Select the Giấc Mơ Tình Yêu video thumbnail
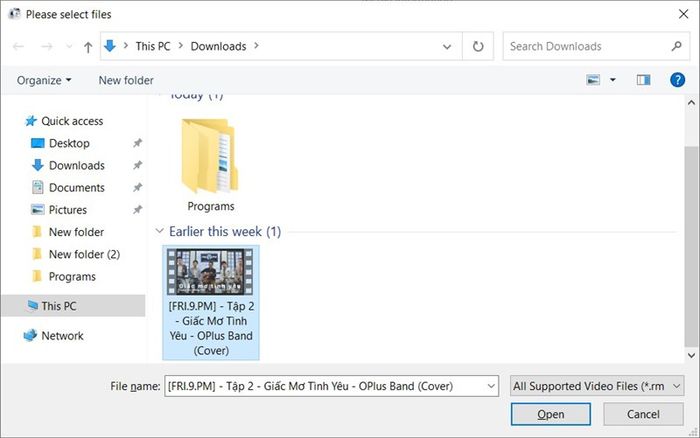 tap(210, 272)
